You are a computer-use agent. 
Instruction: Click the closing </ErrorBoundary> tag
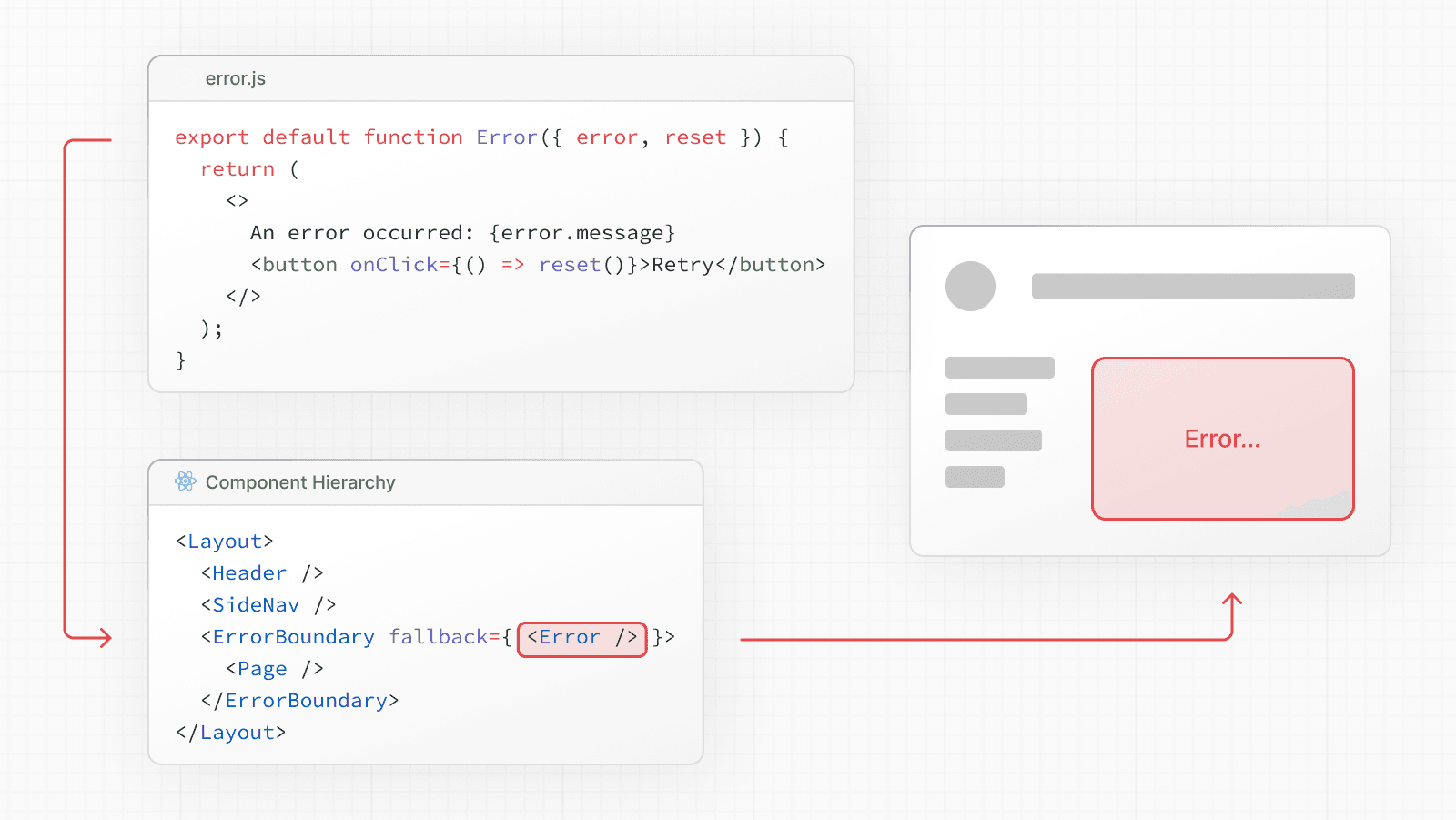tap(300, 700)
